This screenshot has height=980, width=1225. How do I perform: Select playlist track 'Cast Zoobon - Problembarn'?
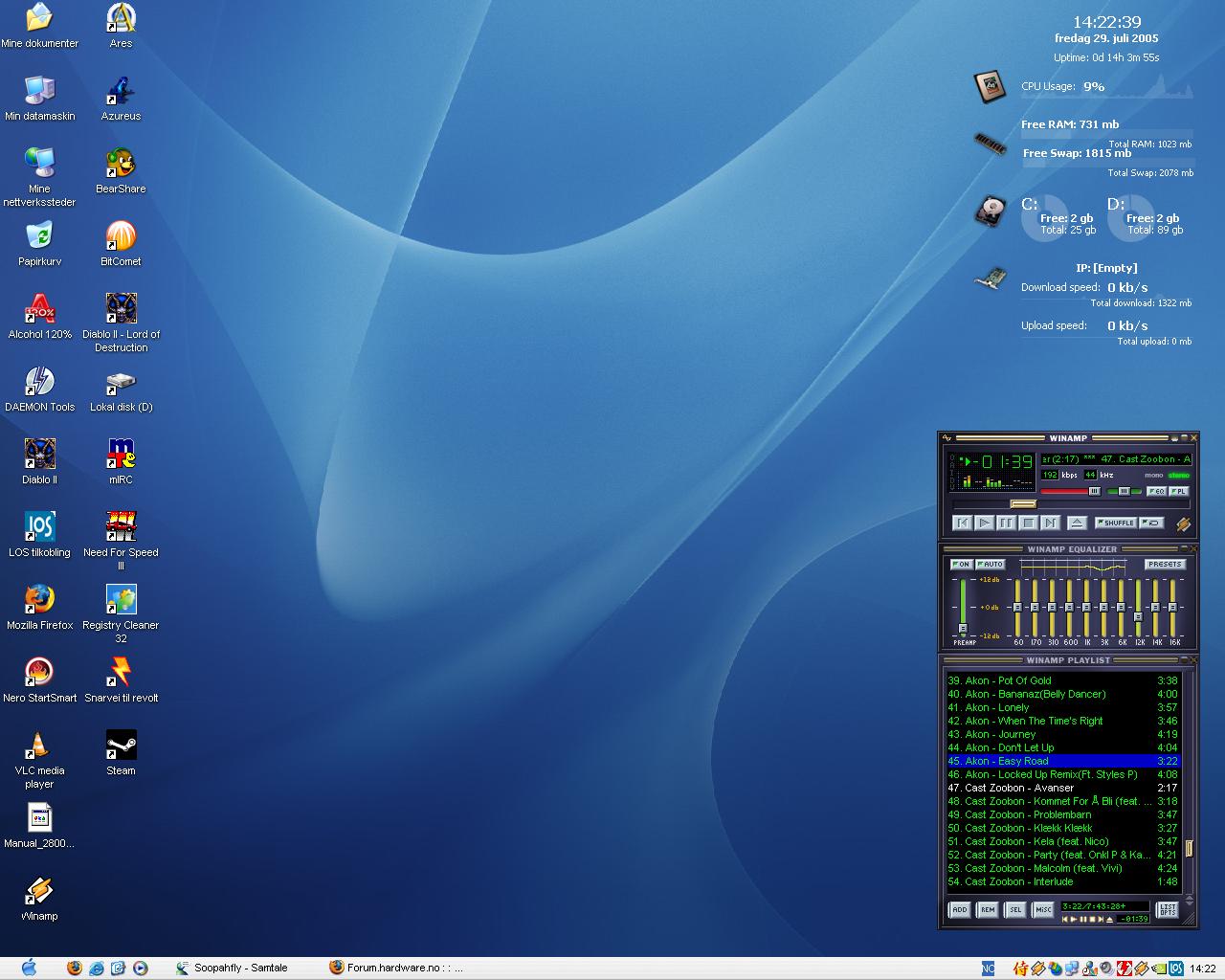pos(1062,814)
